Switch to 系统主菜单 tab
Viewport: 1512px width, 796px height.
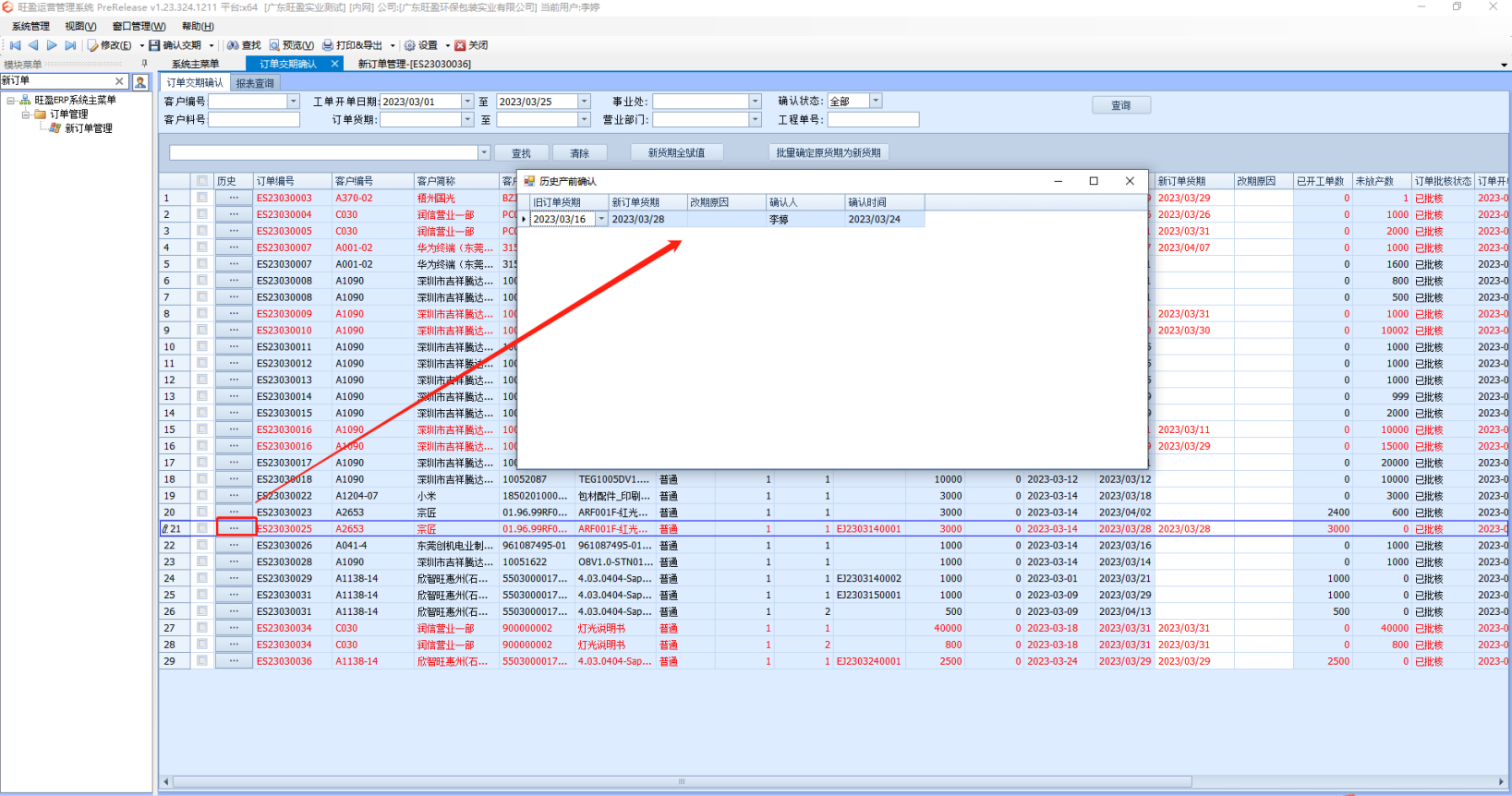click(x=196, y=64)
